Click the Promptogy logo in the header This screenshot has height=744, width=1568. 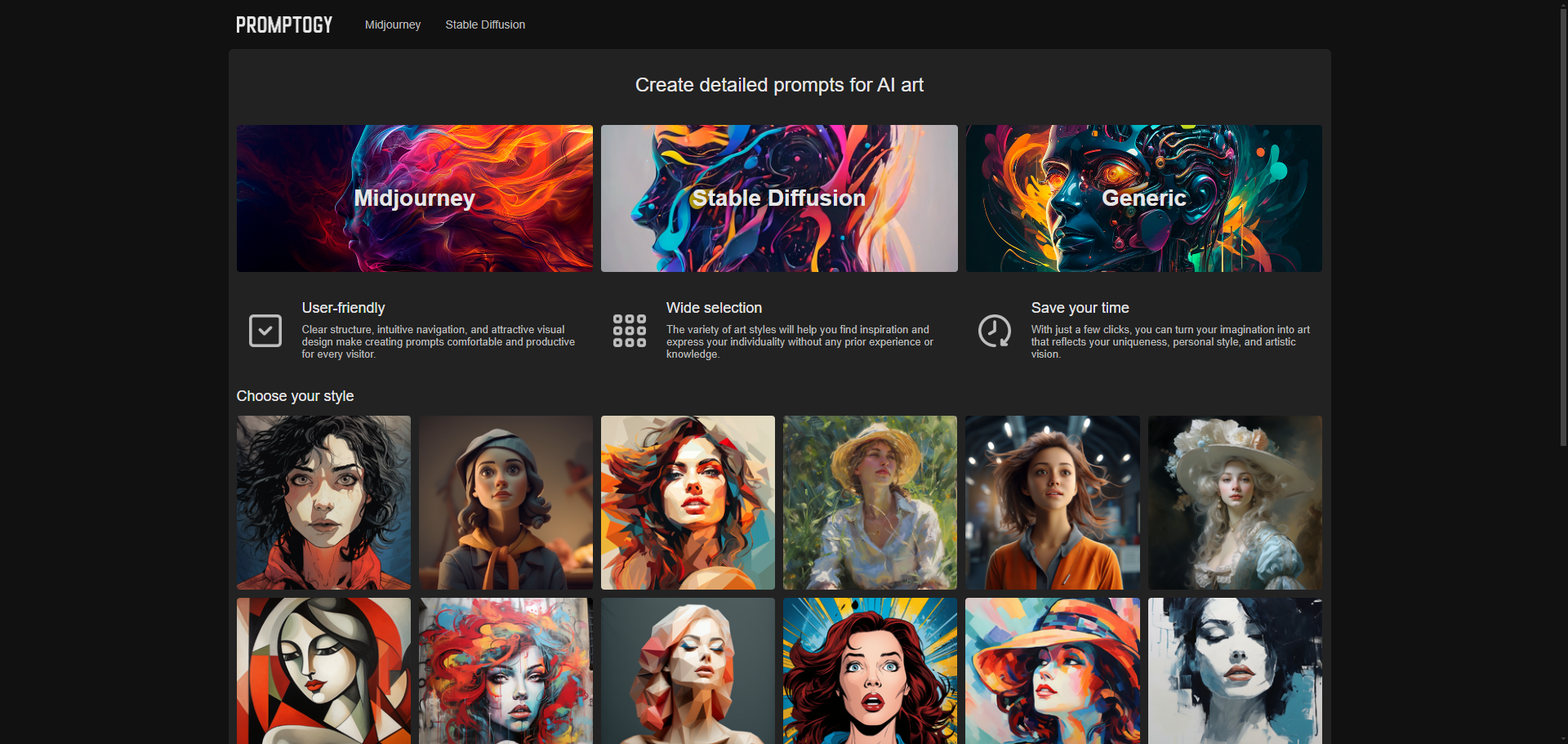pyautogui.click(x=284, y=25)
